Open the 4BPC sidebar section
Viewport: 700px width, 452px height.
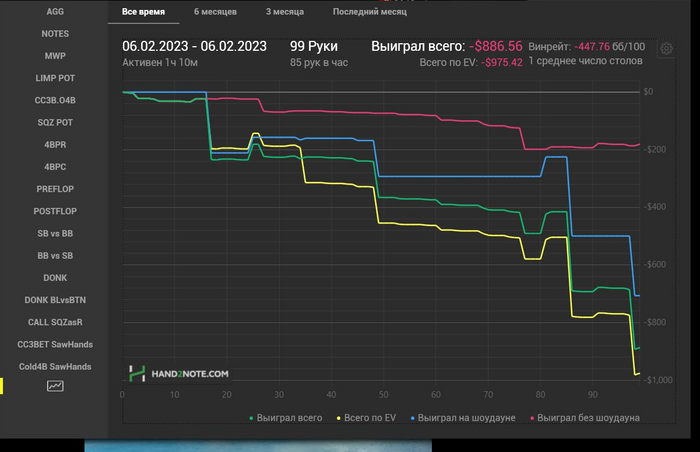point(55,167)
